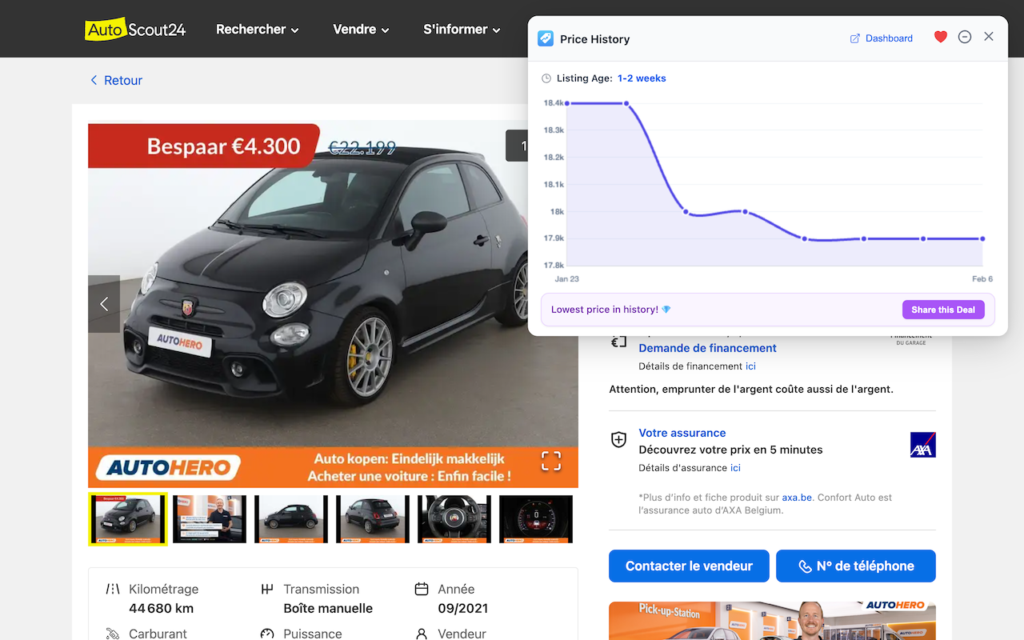Toggle the red heart favorite icon
The width and height of the screenshot is (1024, 640).
click(940, 37)
